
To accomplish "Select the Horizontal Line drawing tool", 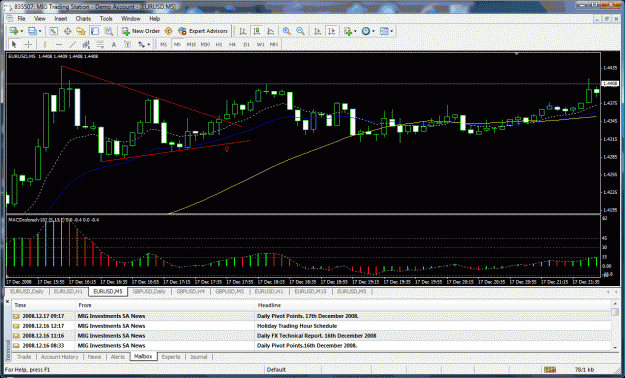I will pos(59,44).
